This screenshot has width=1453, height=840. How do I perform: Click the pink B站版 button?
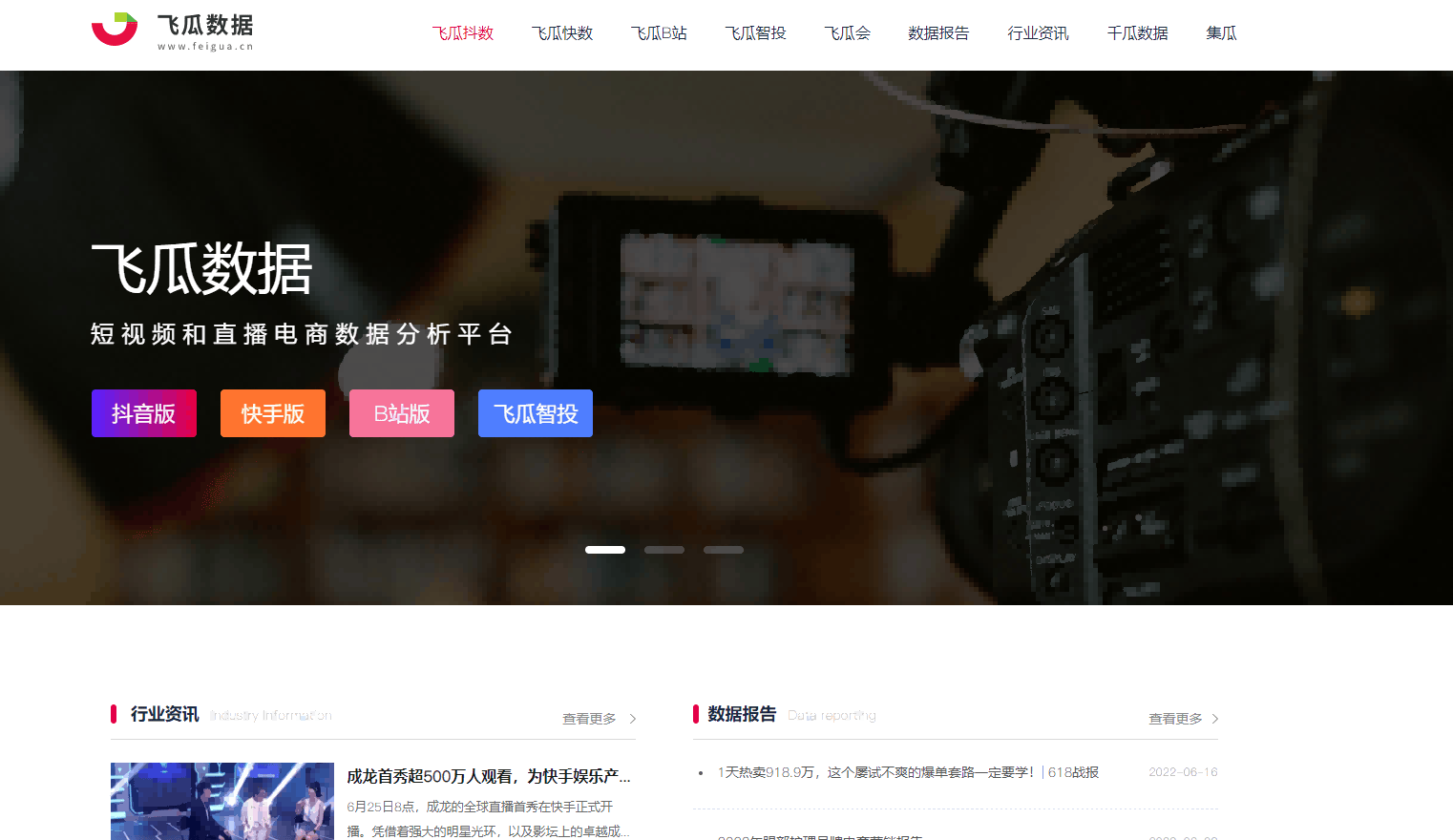(402, 413)
